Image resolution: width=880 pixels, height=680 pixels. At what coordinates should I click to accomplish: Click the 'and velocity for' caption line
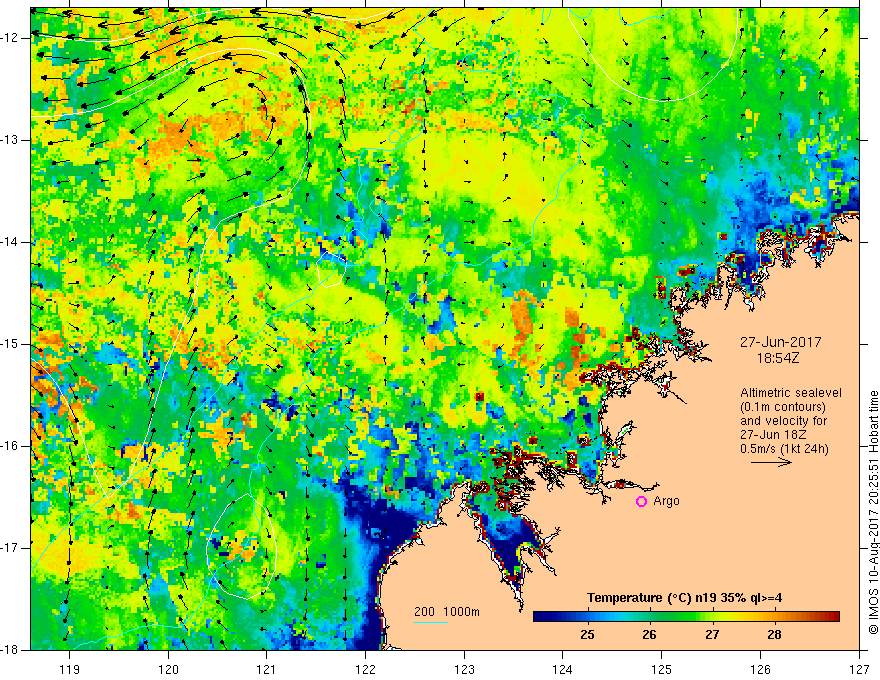(783, 421)
